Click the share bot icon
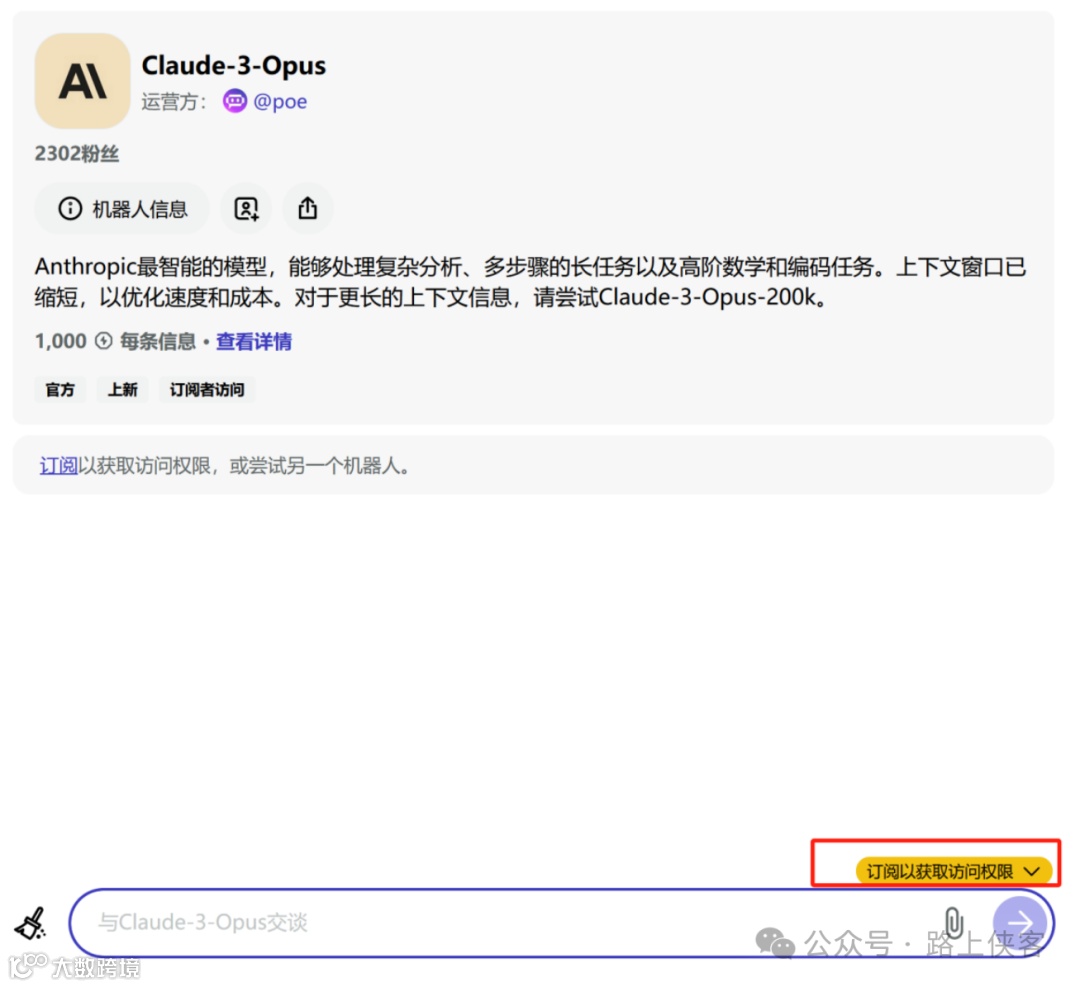1080x987 pixels. tap(308, 209)
